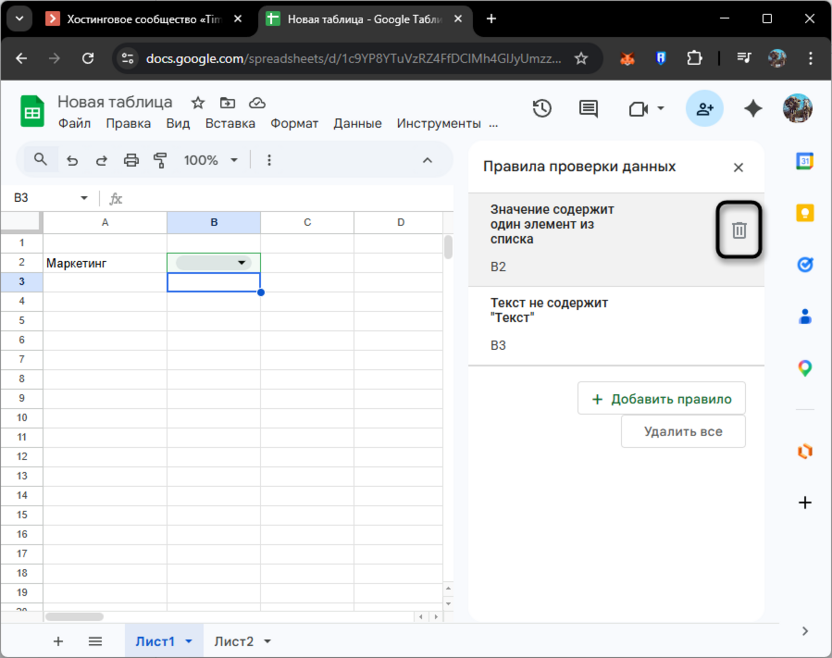Expand the dropdown chip in cell B2
This screenshot has width=832, height=658.
click(241, 263)
